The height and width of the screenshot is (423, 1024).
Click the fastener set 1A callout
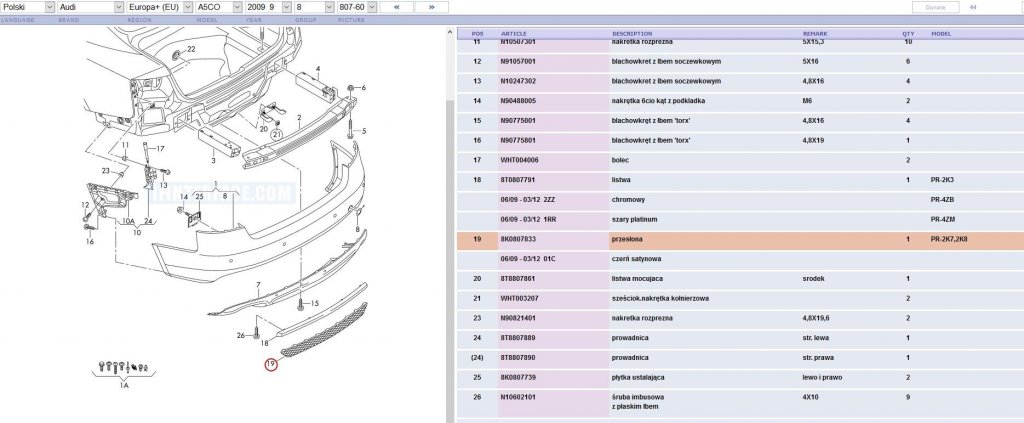point(123,386)
